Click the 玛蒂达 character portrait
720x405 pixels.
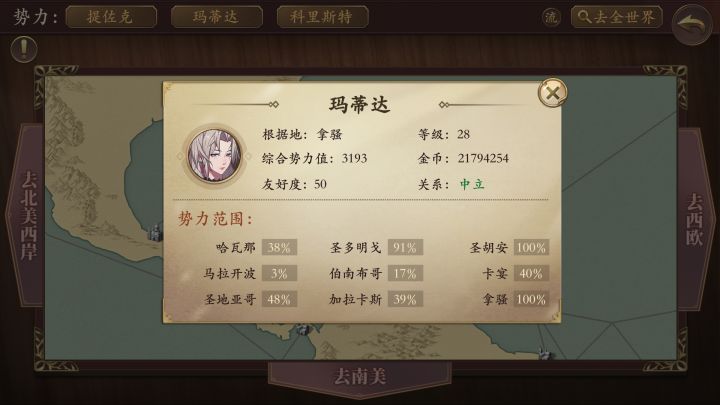coord(214,157)
